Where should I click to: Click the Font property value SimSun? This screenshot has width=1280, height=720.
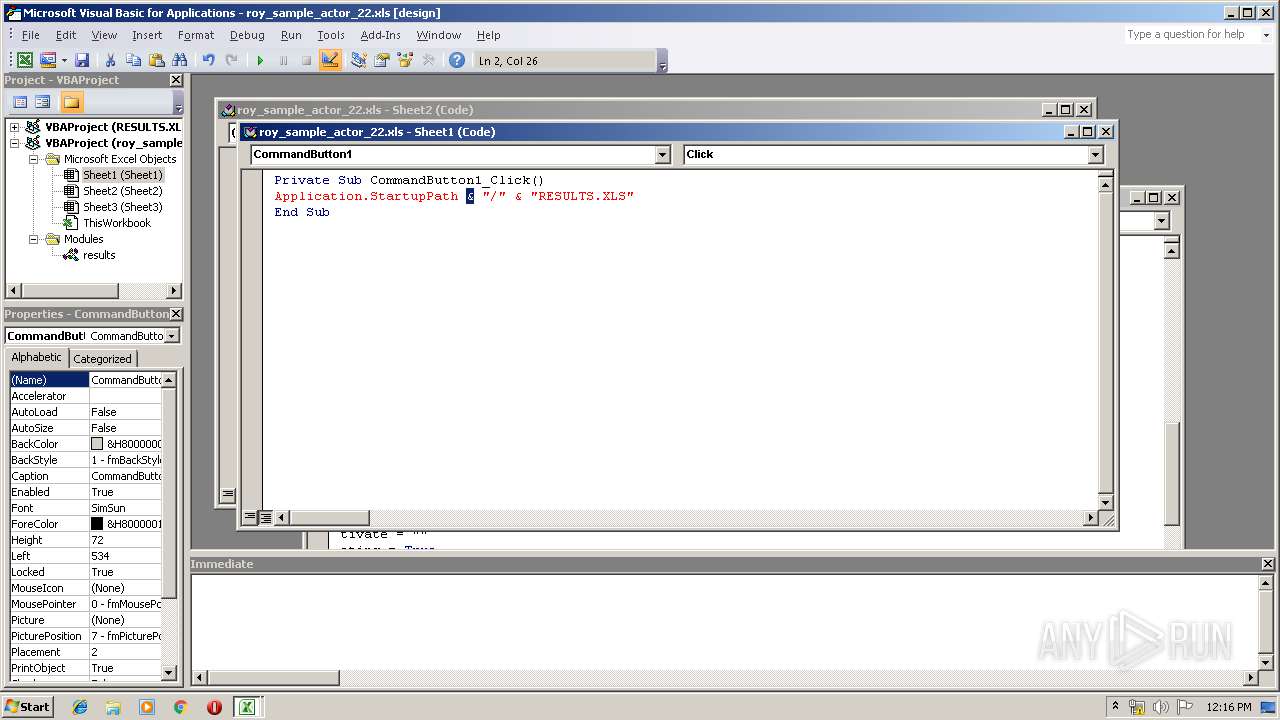point(125,508)
